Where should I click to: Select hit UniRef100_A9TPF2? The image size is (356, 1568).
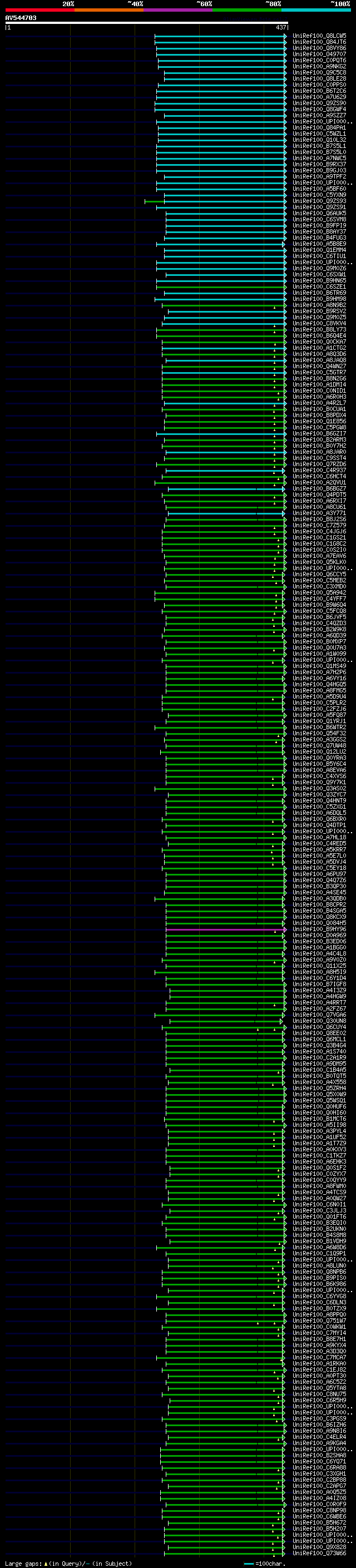coord(319,176)
